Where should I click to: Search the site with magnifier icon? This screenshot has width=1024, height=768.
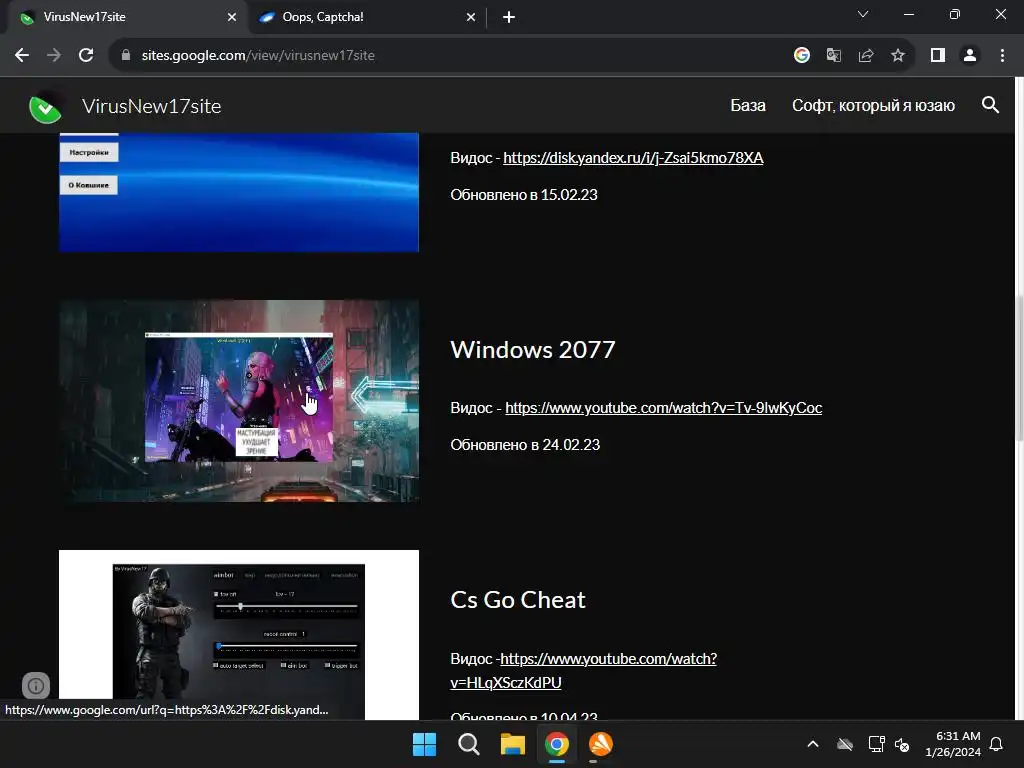(x=990, y=104)
